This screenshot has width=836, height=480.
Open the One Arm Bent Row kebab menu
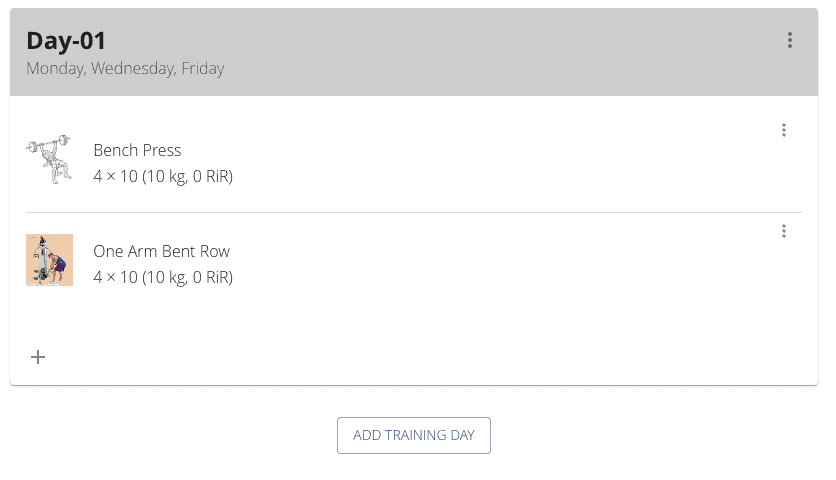784,231
